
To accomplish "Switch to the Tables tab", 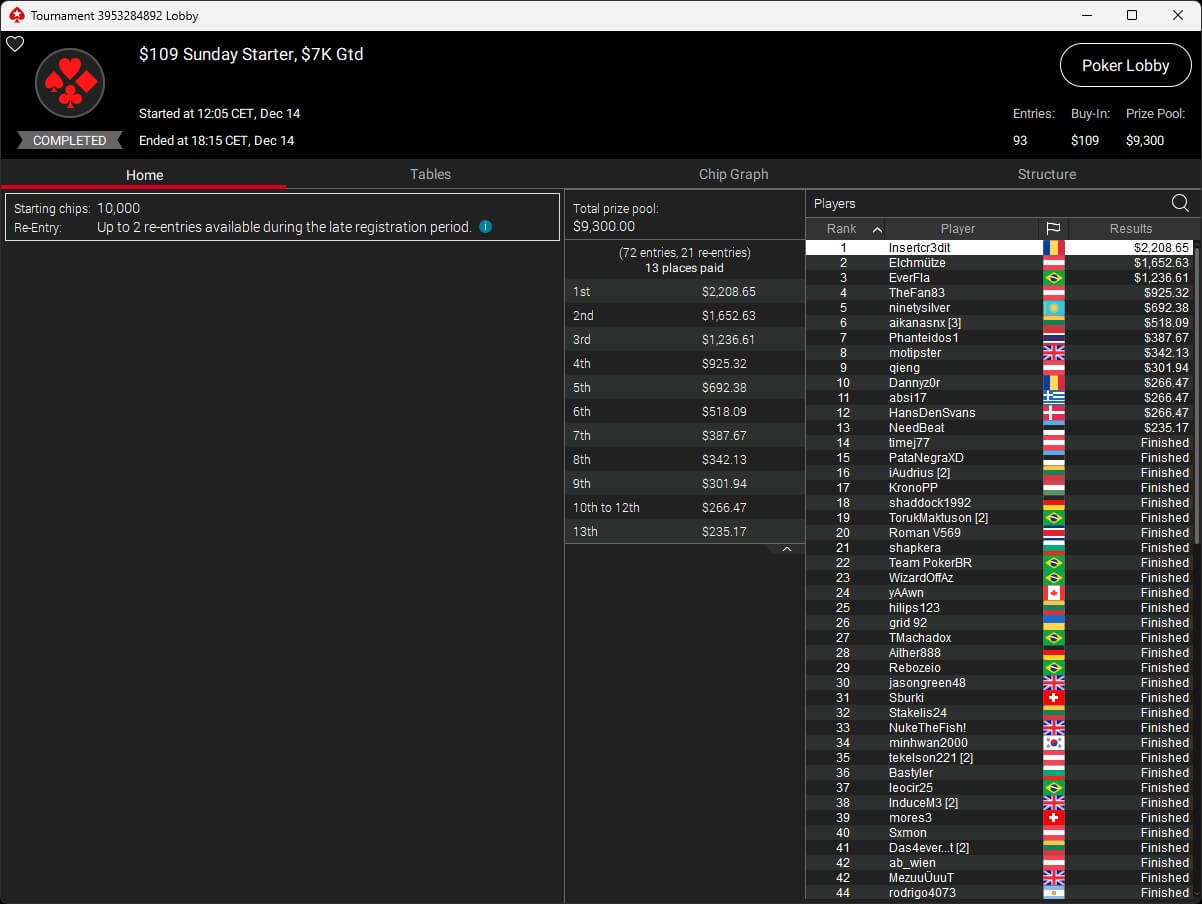I will point(430,174).
